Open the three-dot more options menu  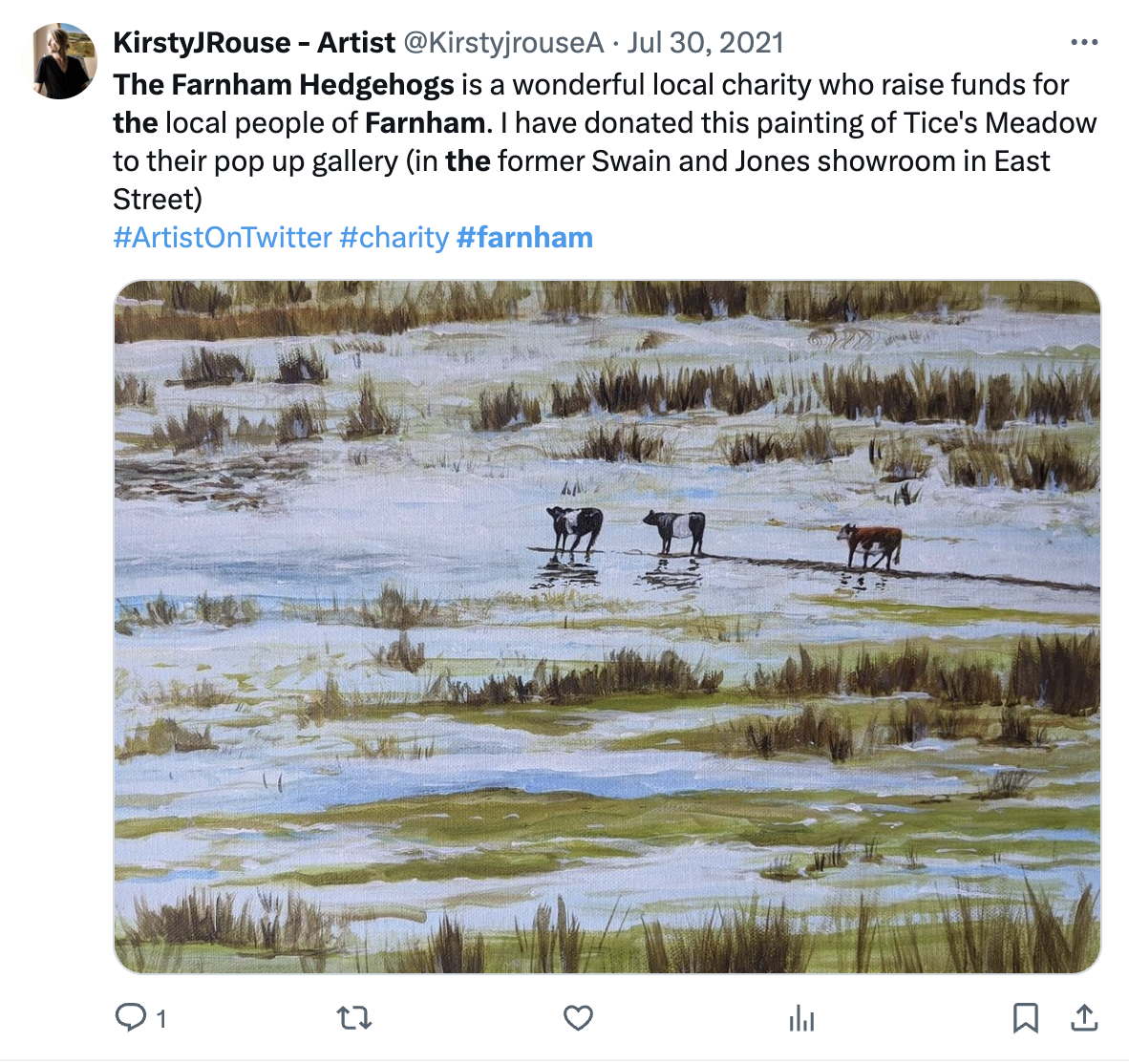1084,42
